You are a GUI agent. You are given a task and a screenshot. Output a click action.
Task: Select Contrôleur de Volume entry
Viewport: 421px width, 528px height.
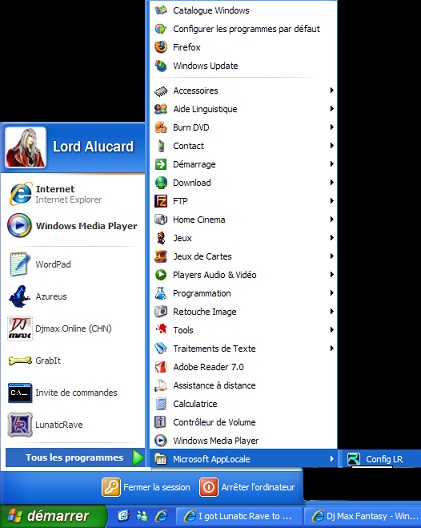243,422
